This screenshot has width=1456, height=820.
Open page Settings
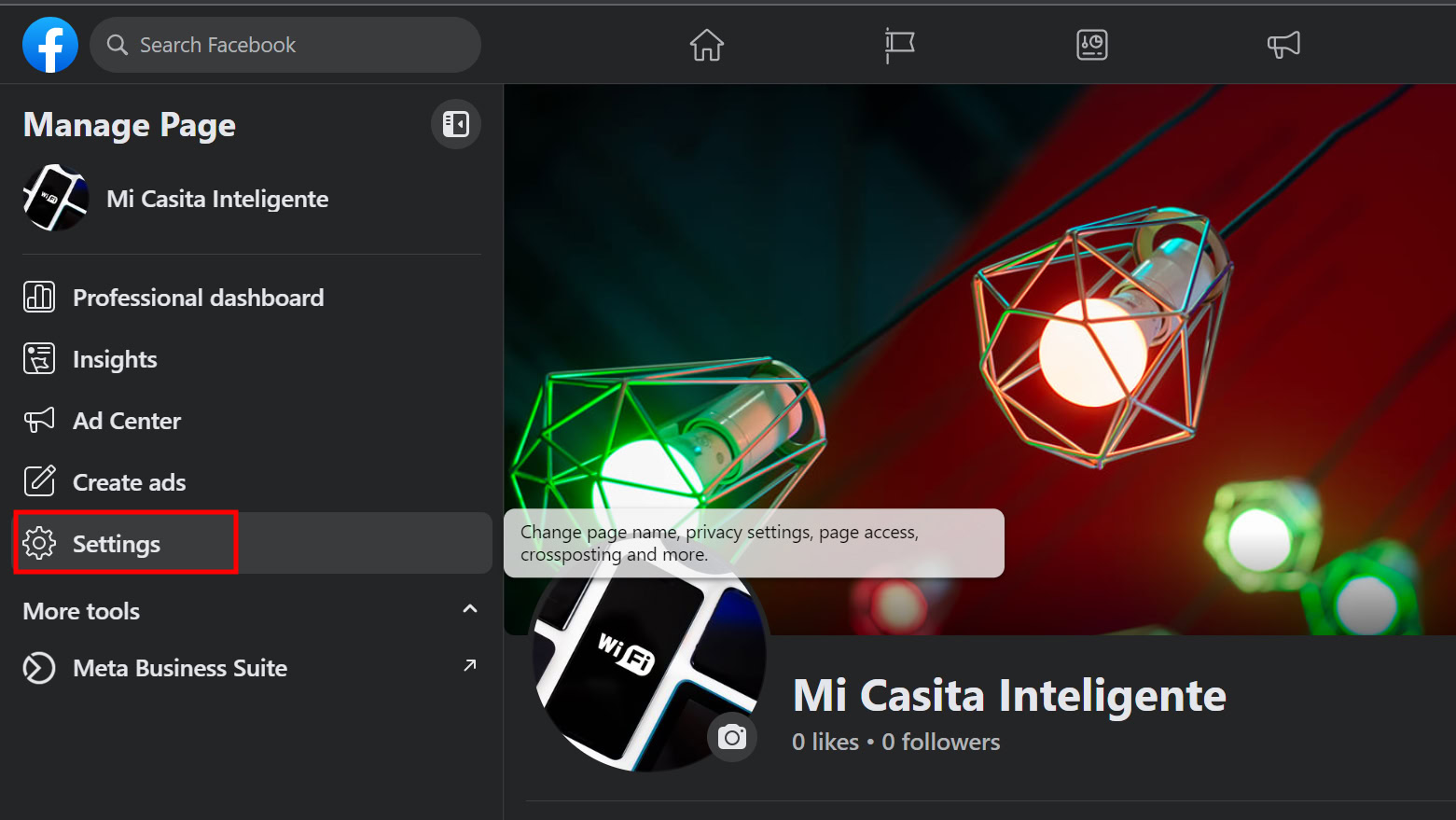click(x=252, y=543)
